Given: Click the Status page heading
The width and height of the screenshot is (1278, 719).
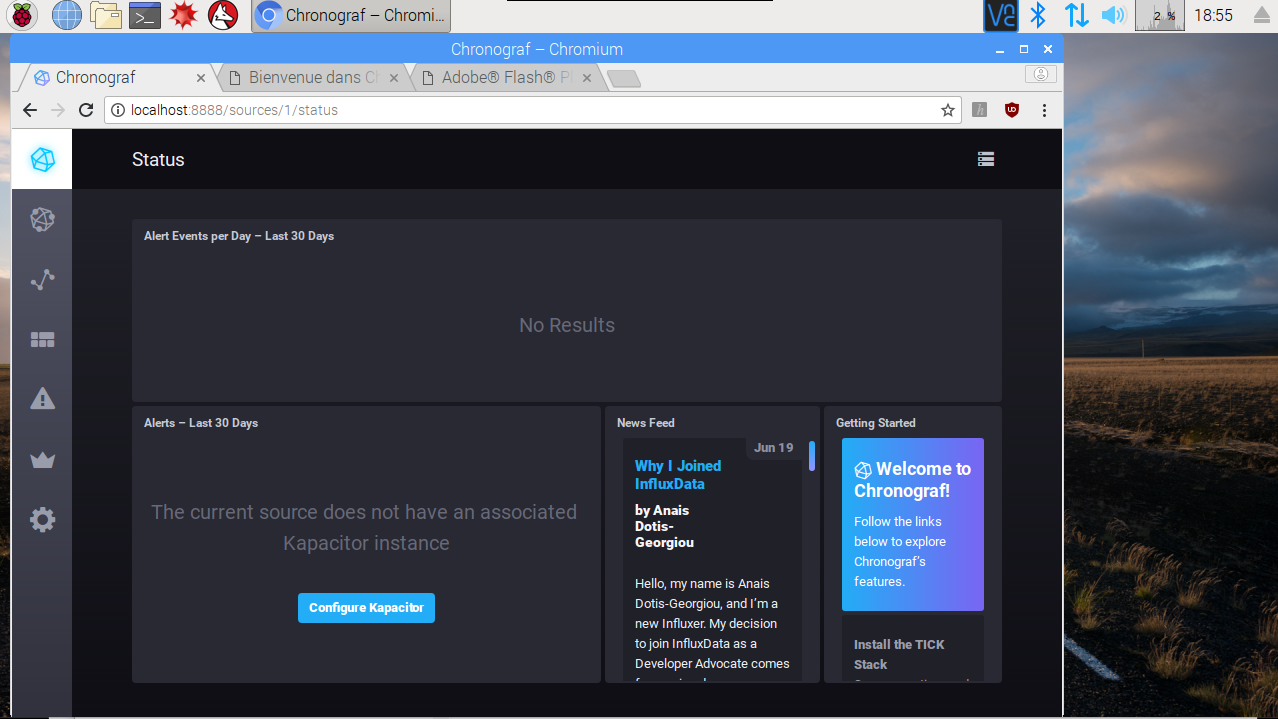Looking at the screenshot, I should click(x=158, y=160).
